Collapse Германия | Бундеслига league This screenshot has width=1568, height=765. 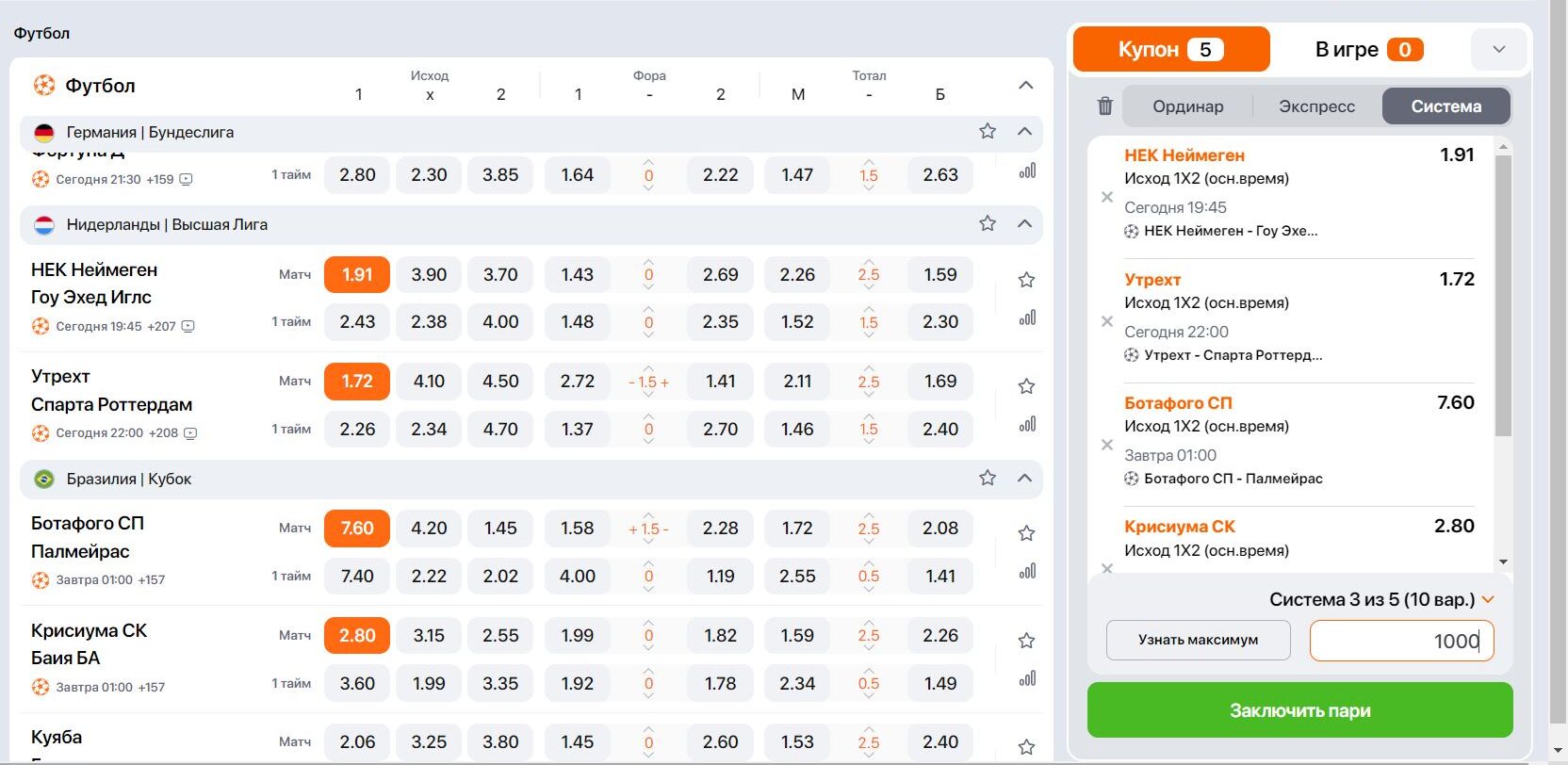tap(1025, 131)
